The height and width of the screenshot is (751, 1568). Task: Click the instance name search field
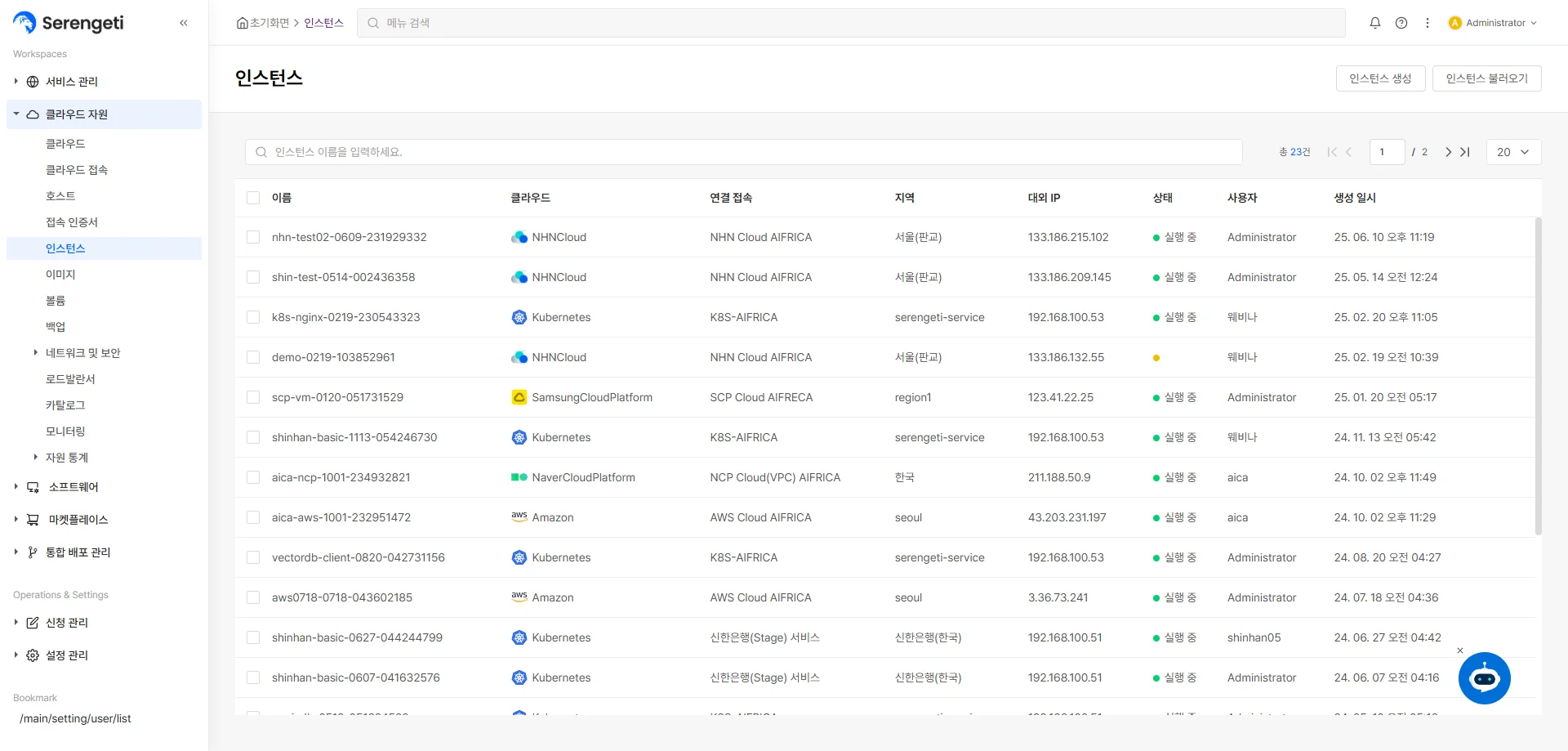[743, 152]
